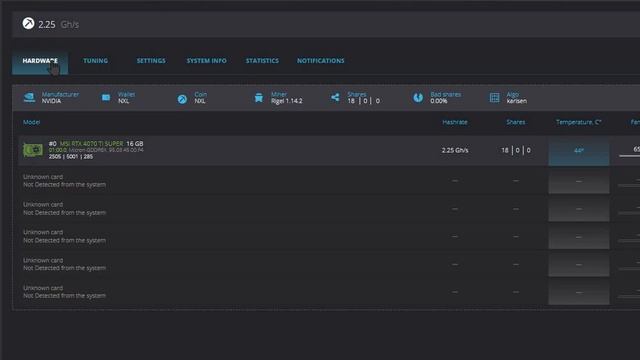Click the Algo grid icon
This screenshot has height=360, width=640.
pos(494,98)
